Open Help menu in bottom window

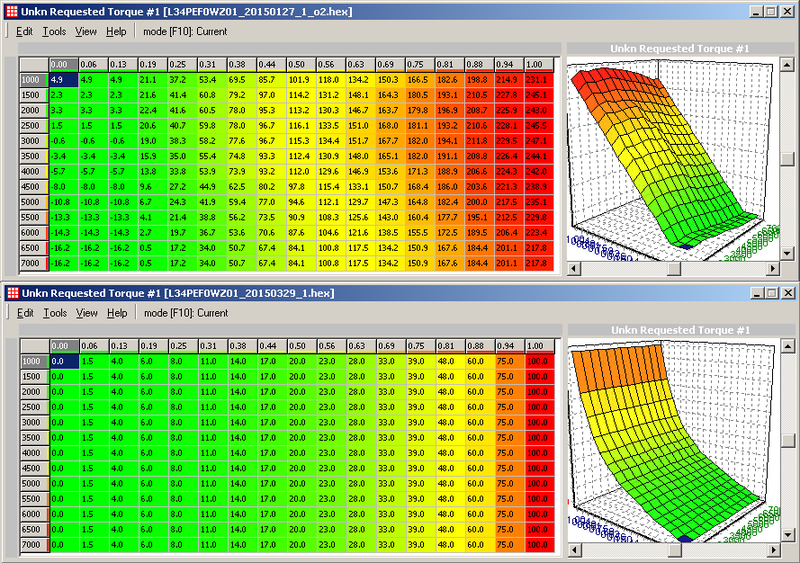pyautogui.click(x=117, y=313)
